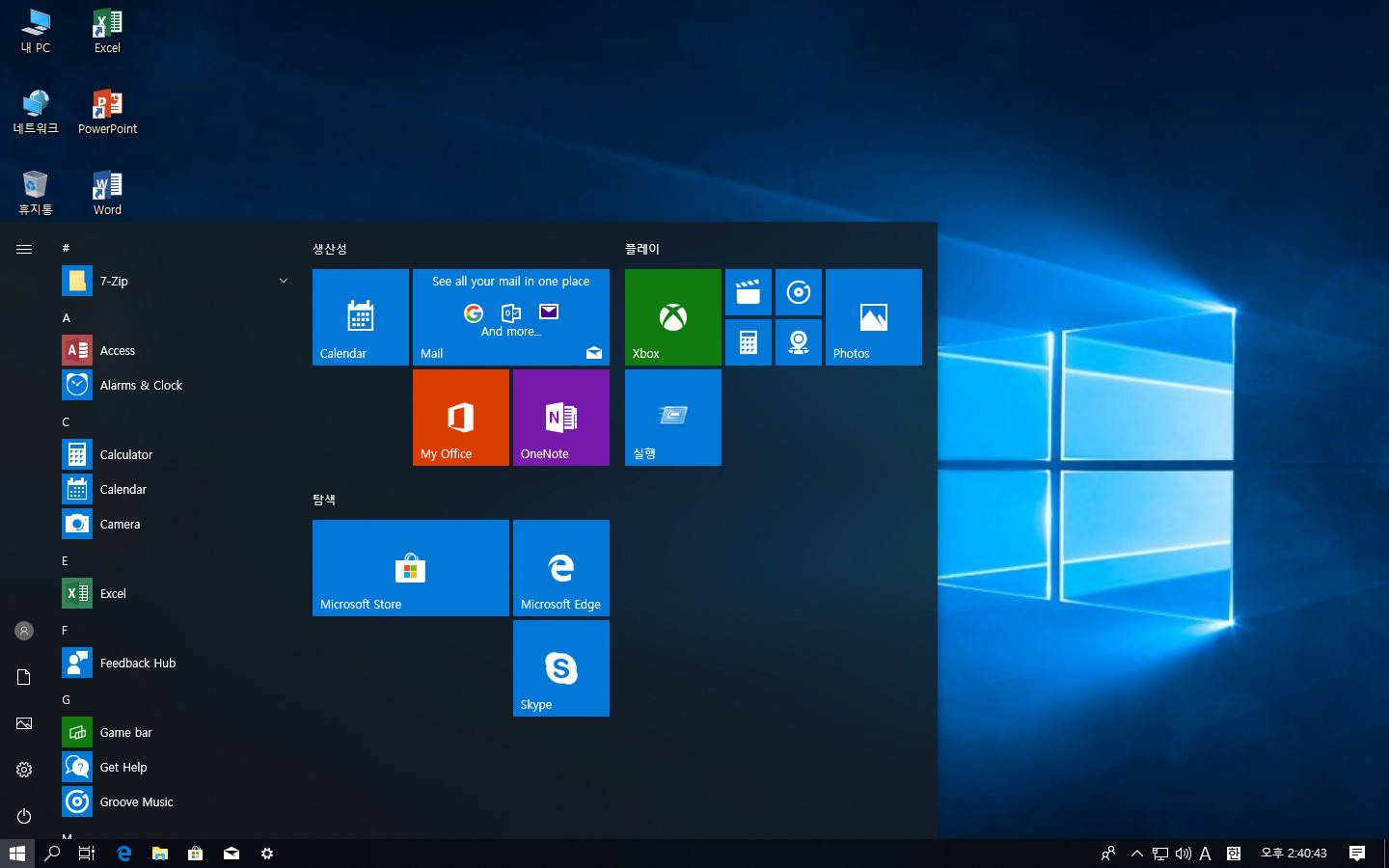Open Camera in the app list
Viewport: 1389px width, 868px height.
click(177, 524)
